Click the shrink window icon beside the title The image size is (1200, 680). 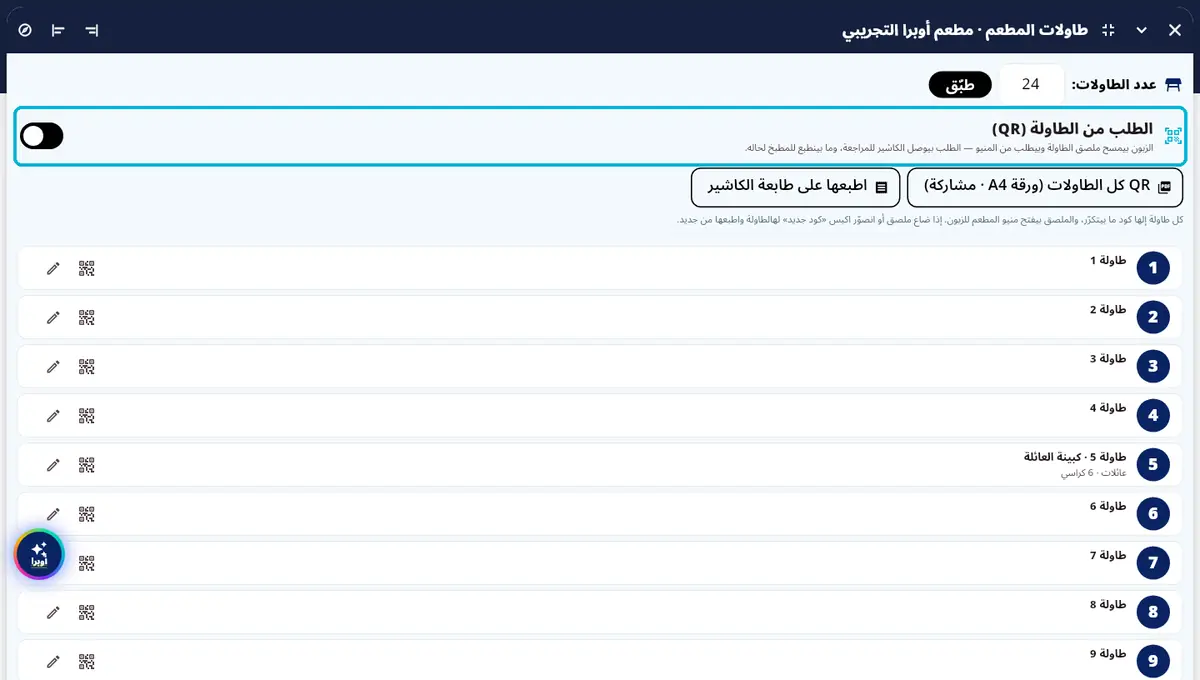click(x=1108, y=30)
